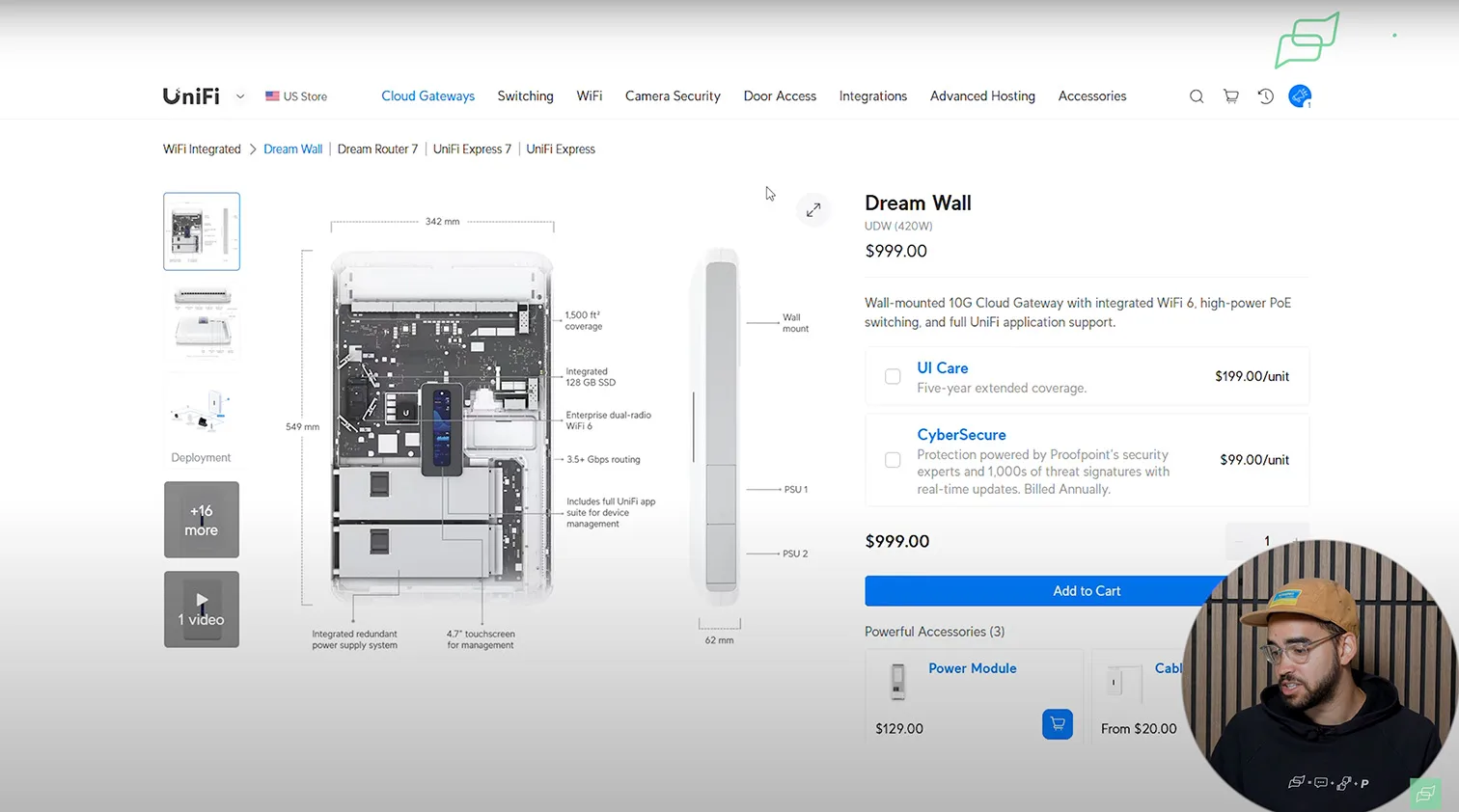Image resolution: width=1459 pixels, height=812 pixels.
Task: Open the +16 more images tile
Action: 202,520
